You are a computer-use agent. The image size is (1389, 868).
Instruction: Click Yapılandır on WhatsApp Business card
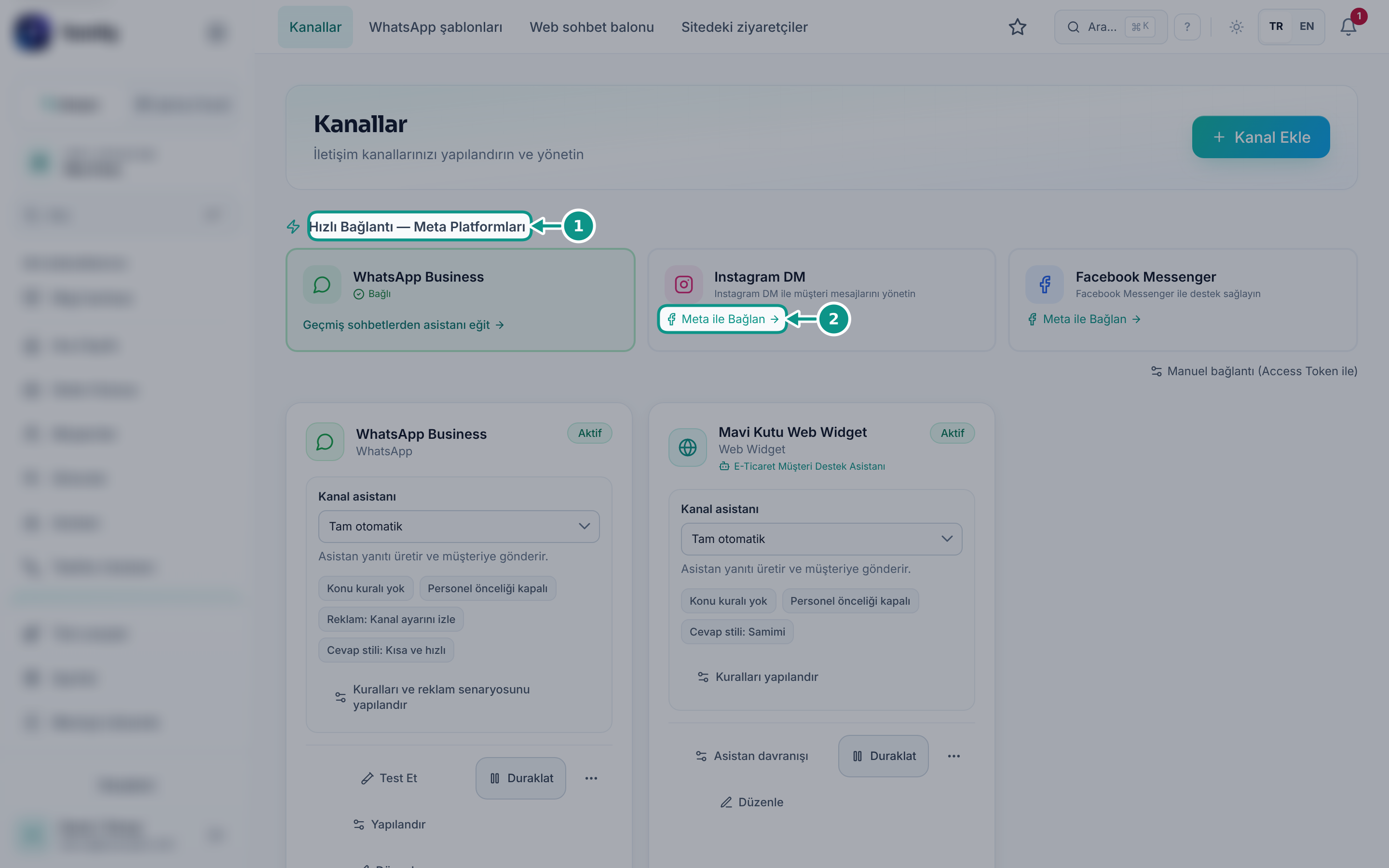coord(389,825)
